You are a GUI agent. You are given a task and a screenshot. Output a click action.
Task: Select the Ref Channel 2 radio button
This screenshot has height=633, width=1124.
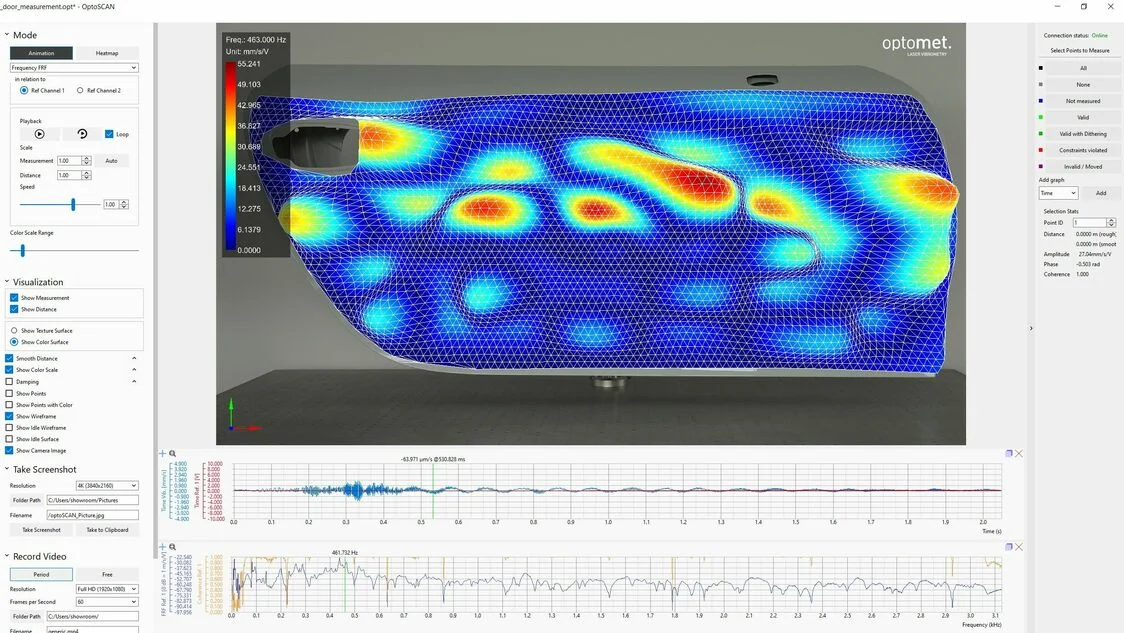coord(80,90)
